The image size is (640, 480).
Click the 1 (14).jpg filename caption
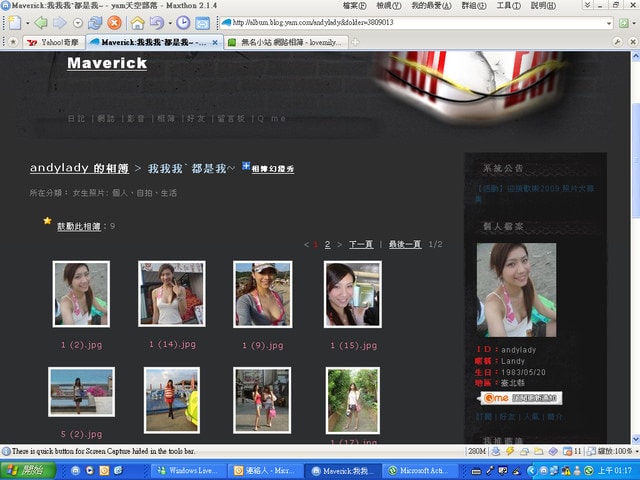point(172,345)
